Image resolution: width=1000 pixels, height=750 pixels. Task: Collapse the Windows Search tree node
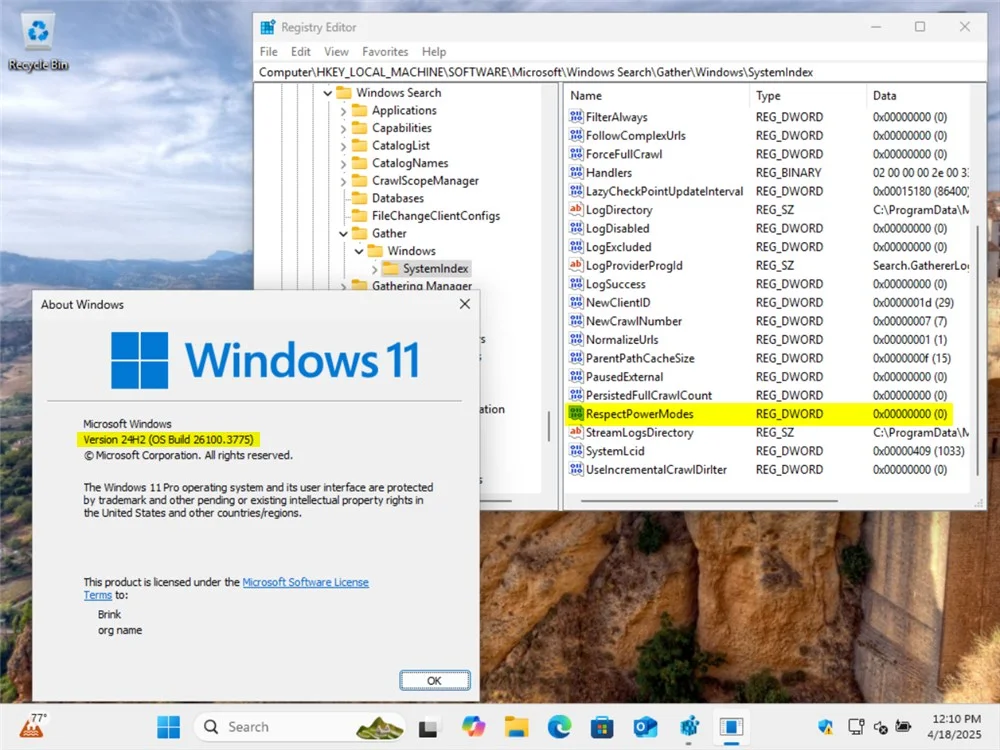pos(328,93)
